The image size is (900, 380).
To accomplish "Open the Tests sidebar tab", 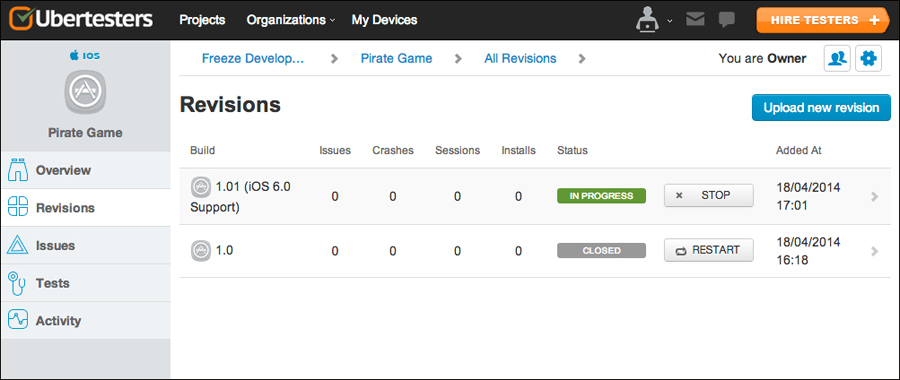I will (x=86, y=283).
